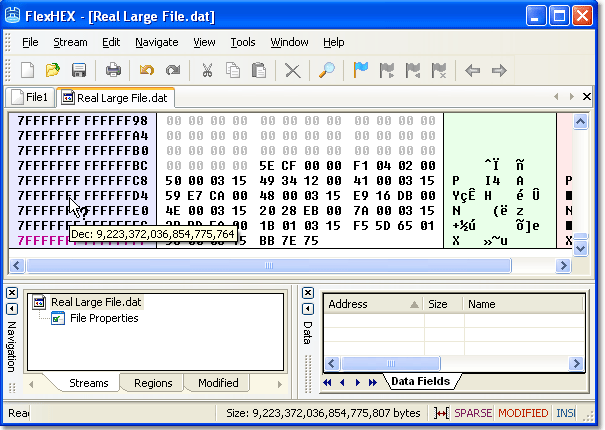Click the hex view scroll up arrow

(580, 122)
